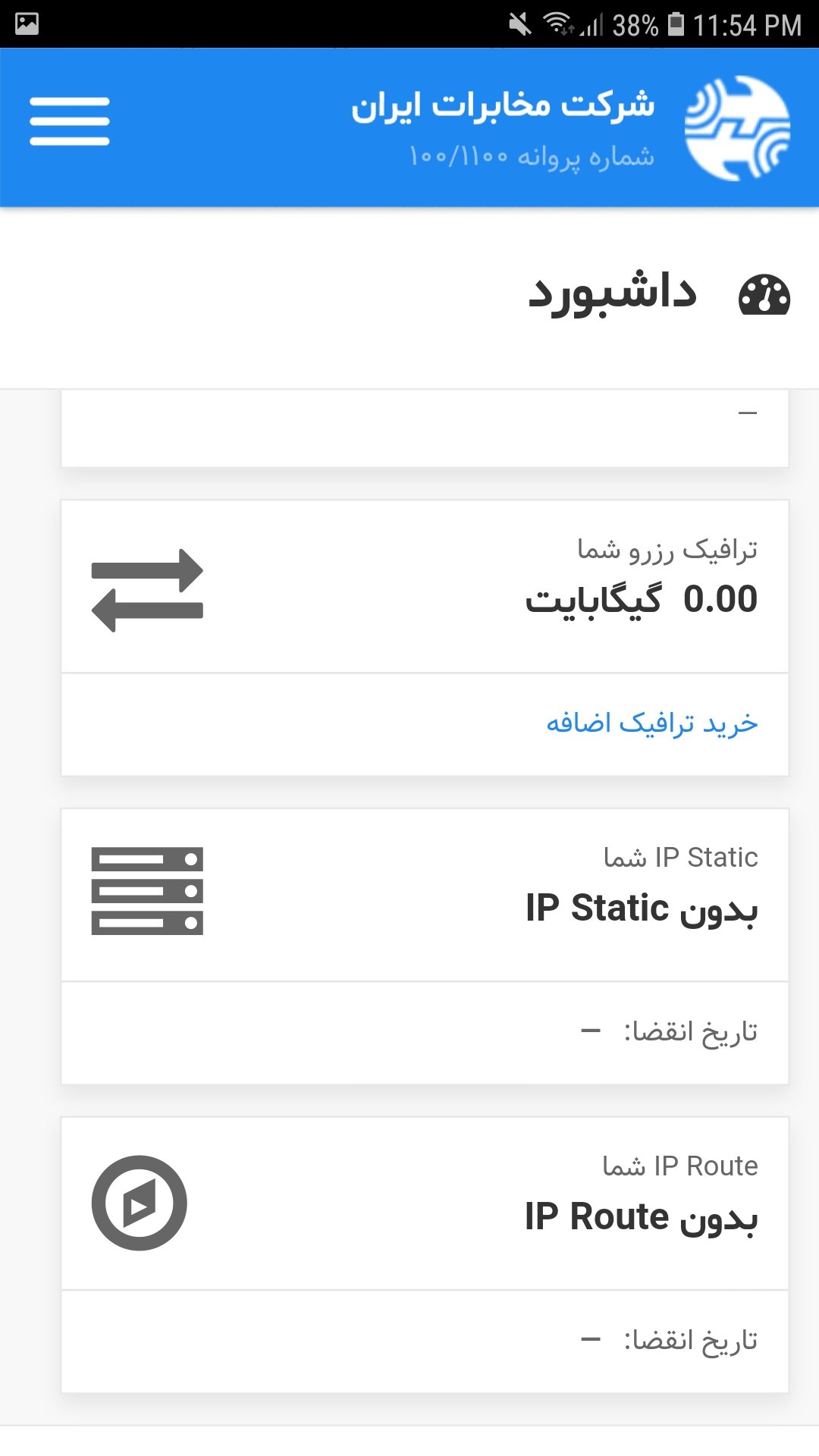
Task: Tap the شرکت مخابرات ایران header title
Action: (503, 105)
